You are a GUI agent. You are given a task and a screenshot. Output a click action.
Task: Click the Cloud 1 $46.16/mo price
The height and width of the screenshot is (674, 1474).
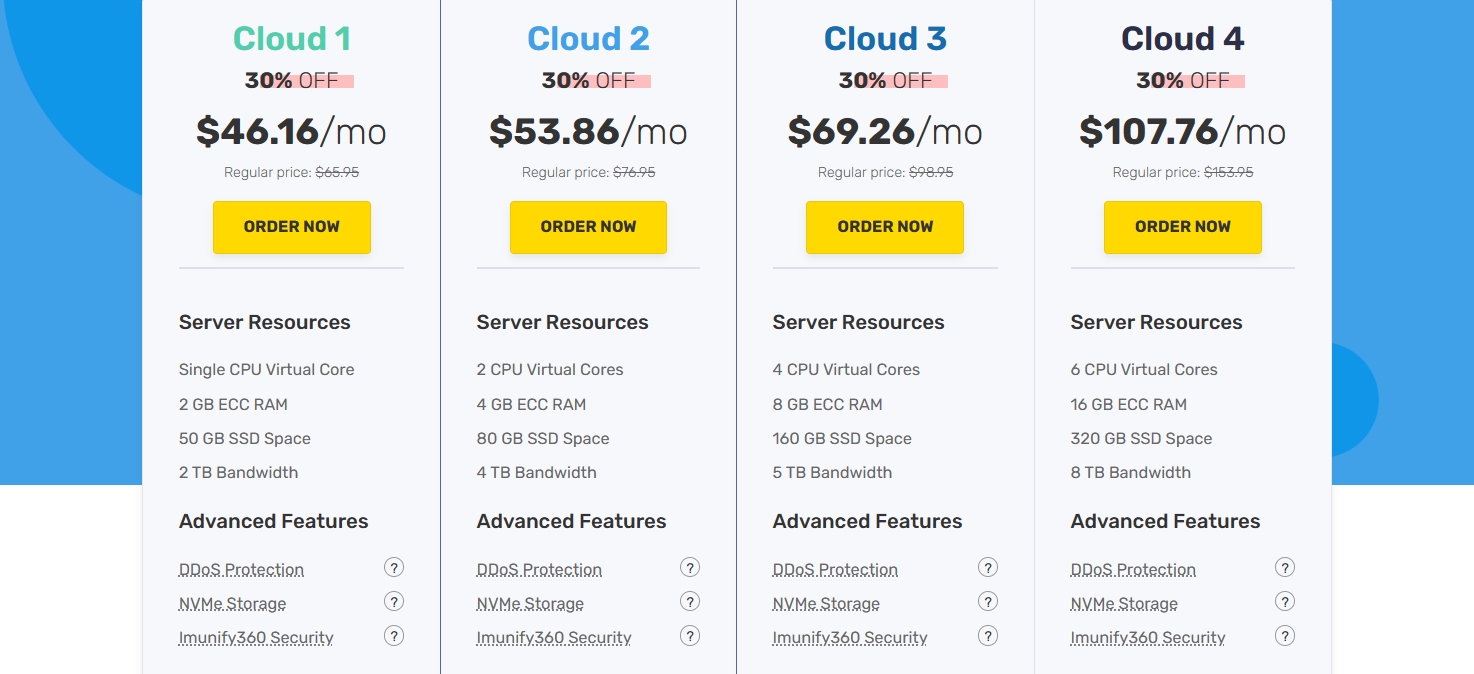[291, 131]
